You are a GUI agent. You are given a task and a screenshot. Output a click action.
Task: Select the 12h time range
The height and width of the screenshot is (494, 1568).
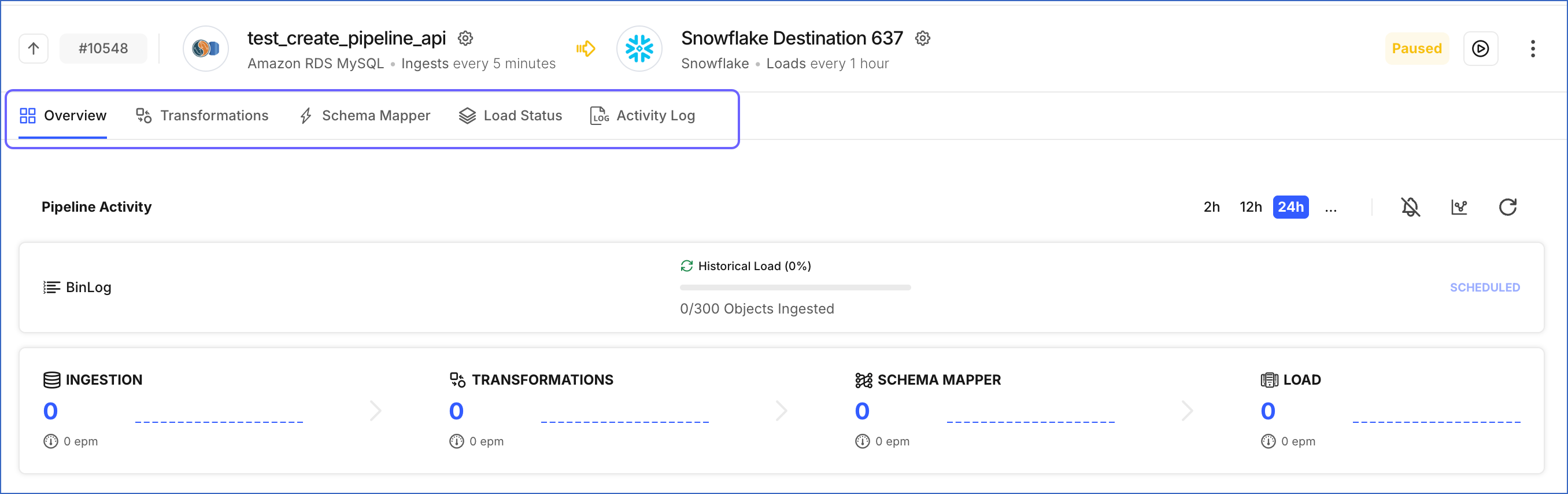pyautogui.click(x=1250, y=207)
